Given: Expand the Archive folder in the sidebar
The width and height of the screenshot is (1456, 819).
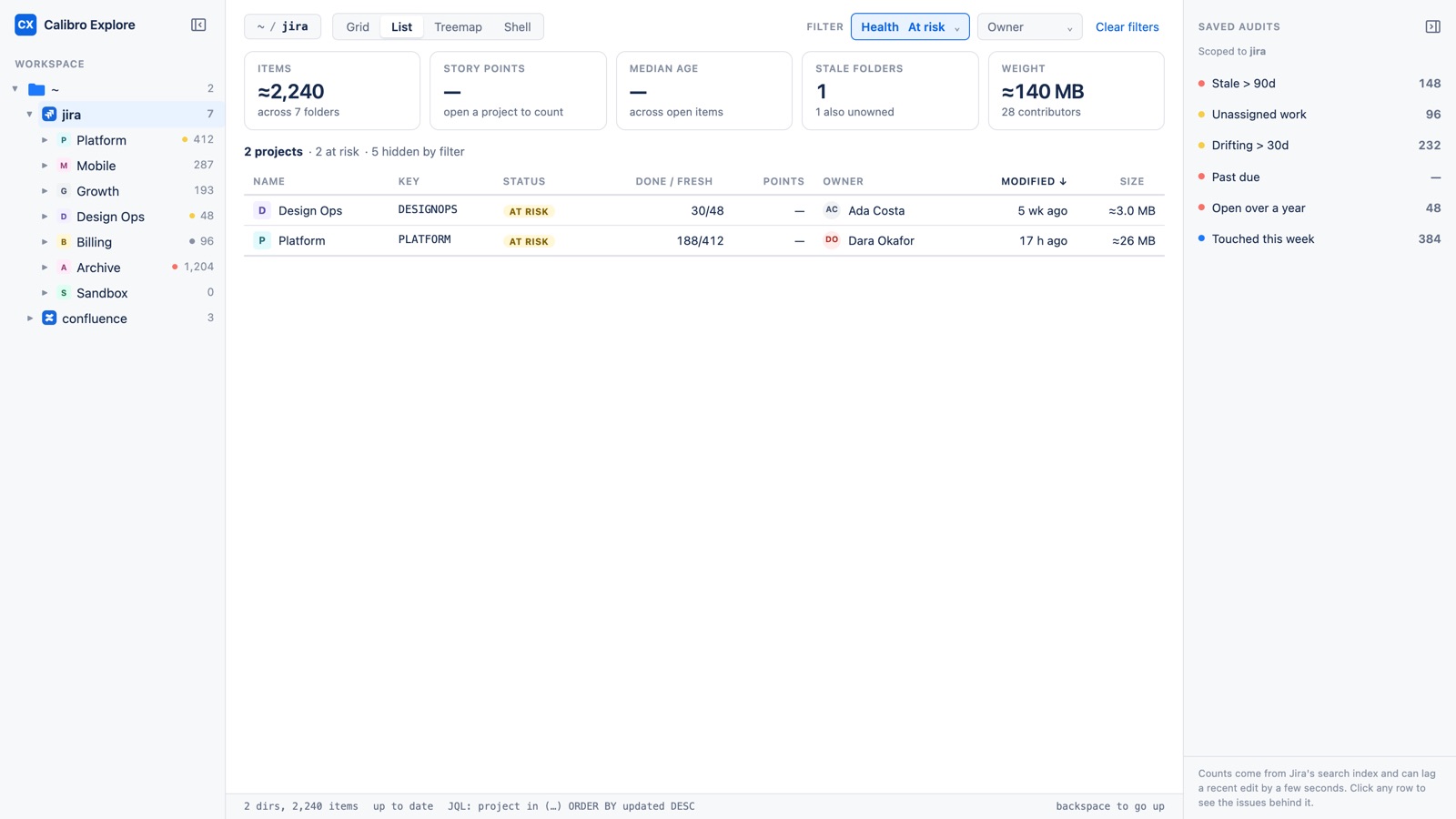Looking at the screenshot, I should click(45, 268).
